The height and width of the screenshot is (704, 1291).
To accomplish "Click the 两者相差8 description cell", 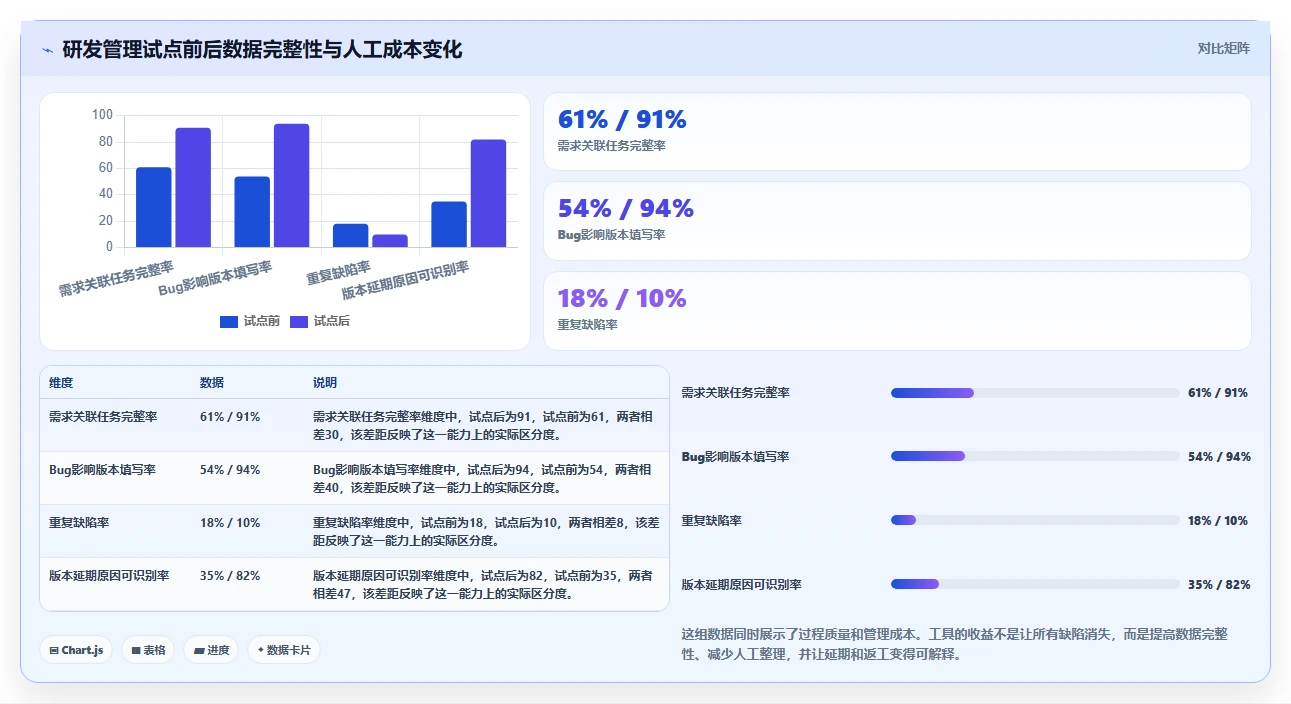I will pos(486,531).
